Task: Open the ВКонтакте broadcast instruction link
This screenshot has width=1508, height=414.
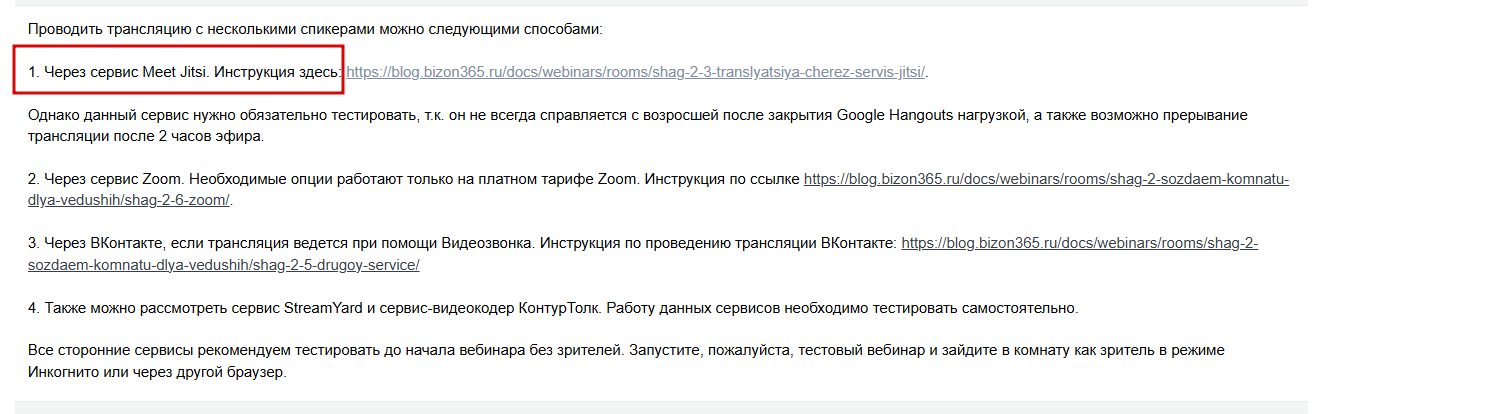Action: (1080, 243)
